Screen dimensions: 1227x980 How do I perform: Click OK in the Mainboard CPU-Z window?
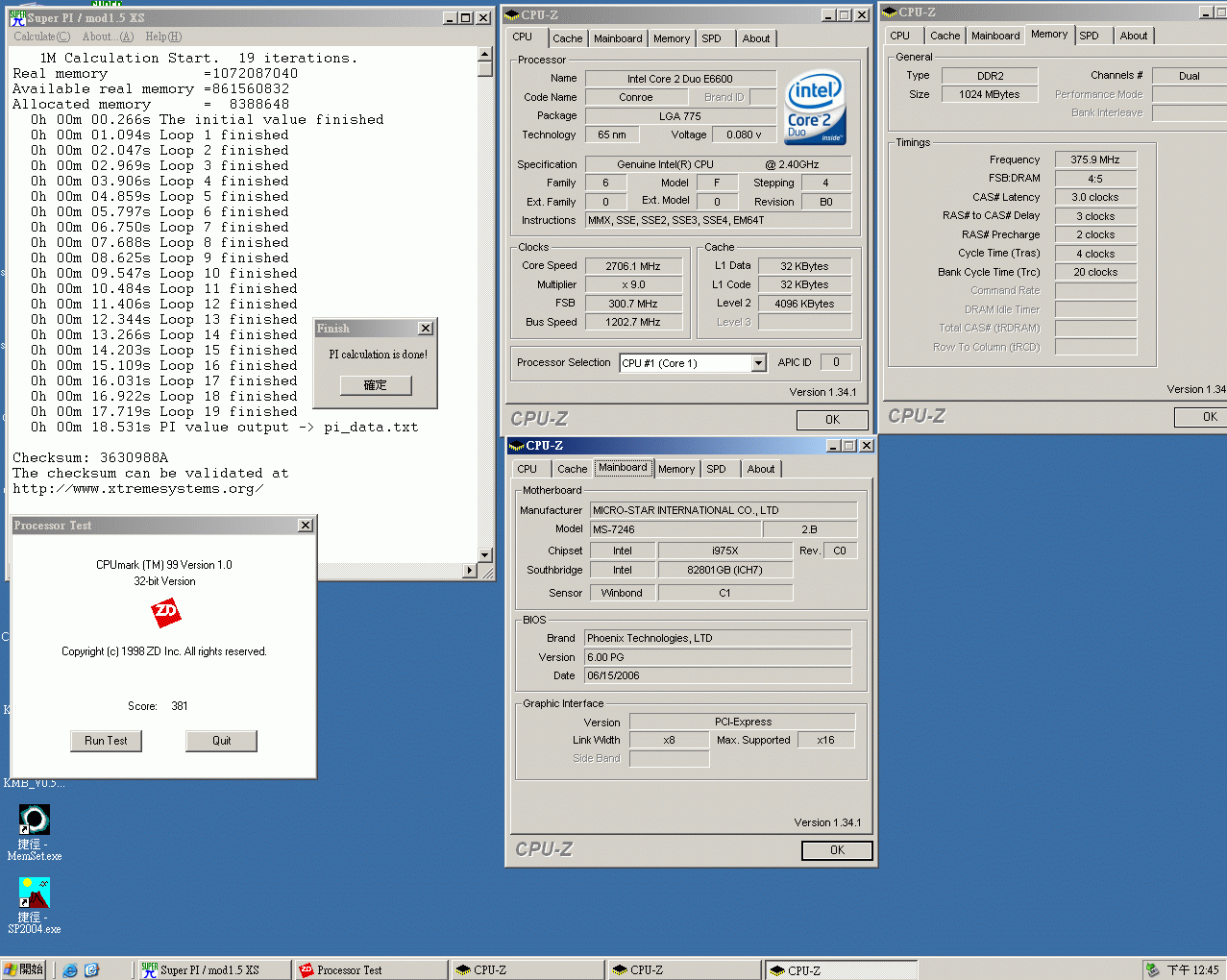(x=837, y=850)
